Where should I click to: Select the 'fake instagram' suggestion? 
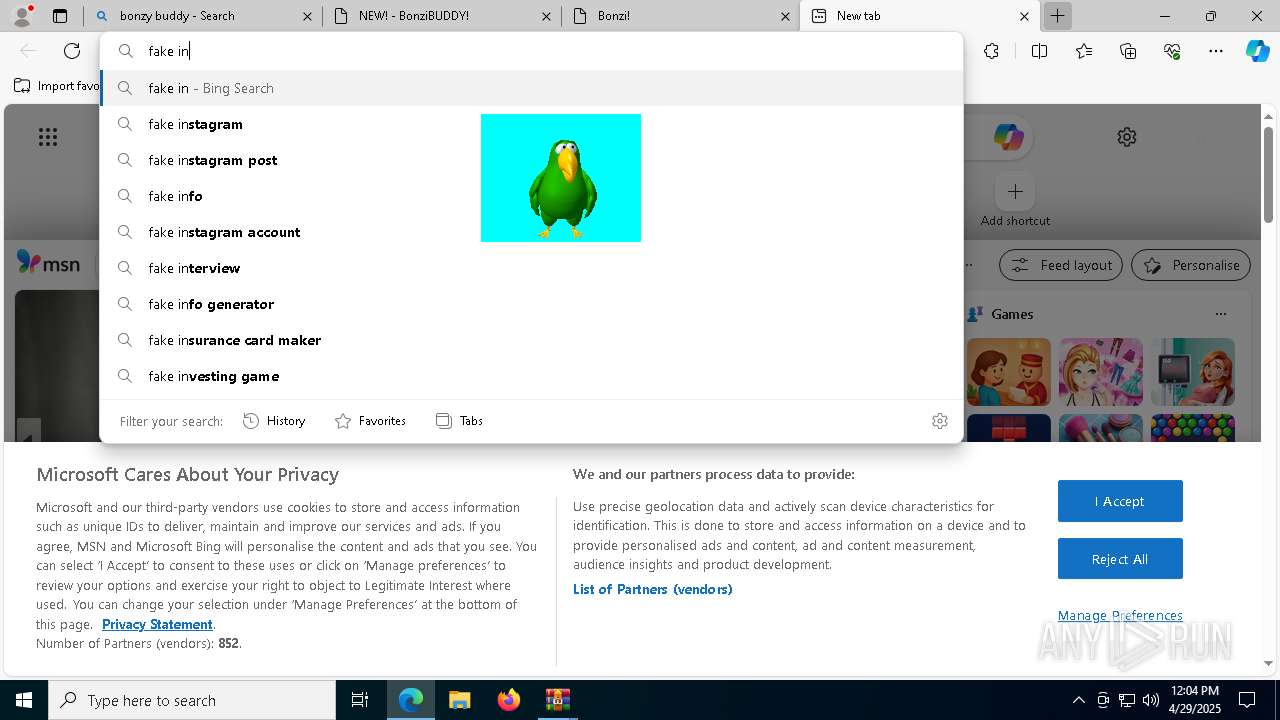tap(531, 124)
